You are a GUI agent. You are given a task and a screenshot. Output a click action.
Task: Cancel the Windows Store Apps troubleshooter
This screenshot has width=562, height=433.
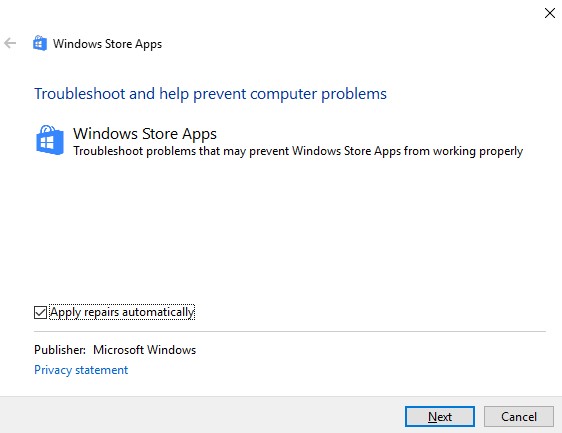(x=519, y=417)
